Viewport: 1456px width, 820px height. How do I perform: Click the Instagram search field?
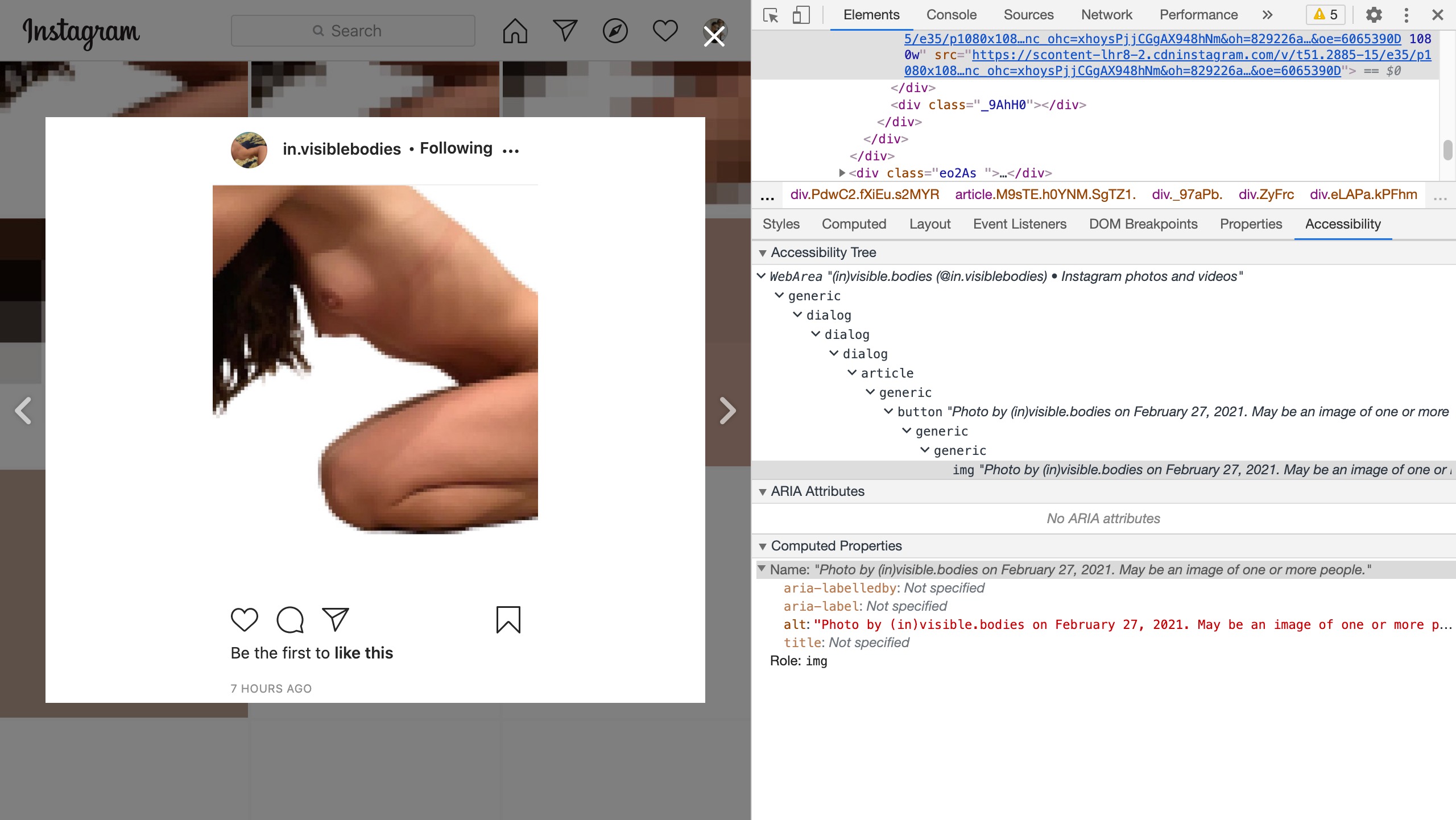coord(353,31)
